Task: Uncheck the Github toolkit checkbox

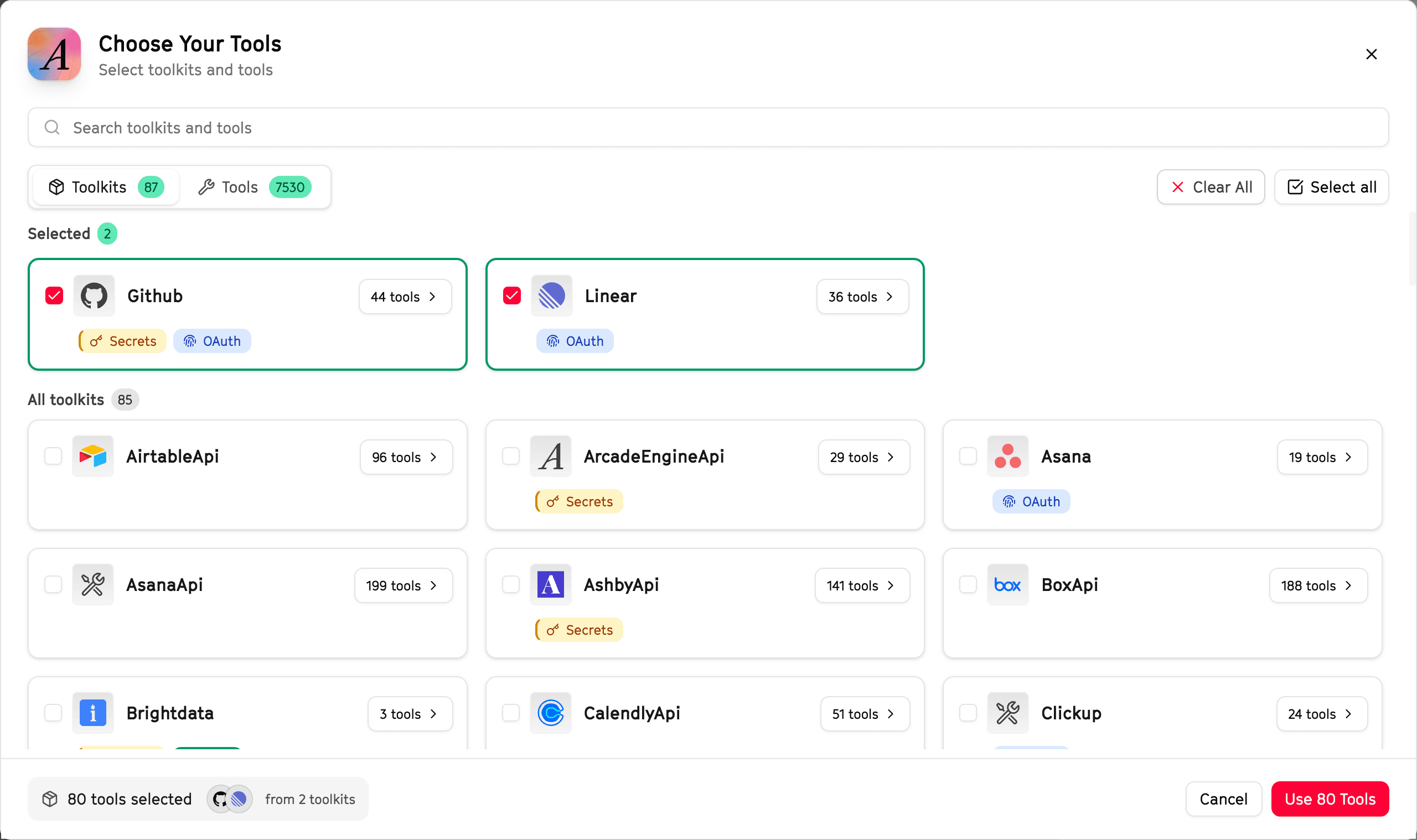Action: tap(54, 295)
